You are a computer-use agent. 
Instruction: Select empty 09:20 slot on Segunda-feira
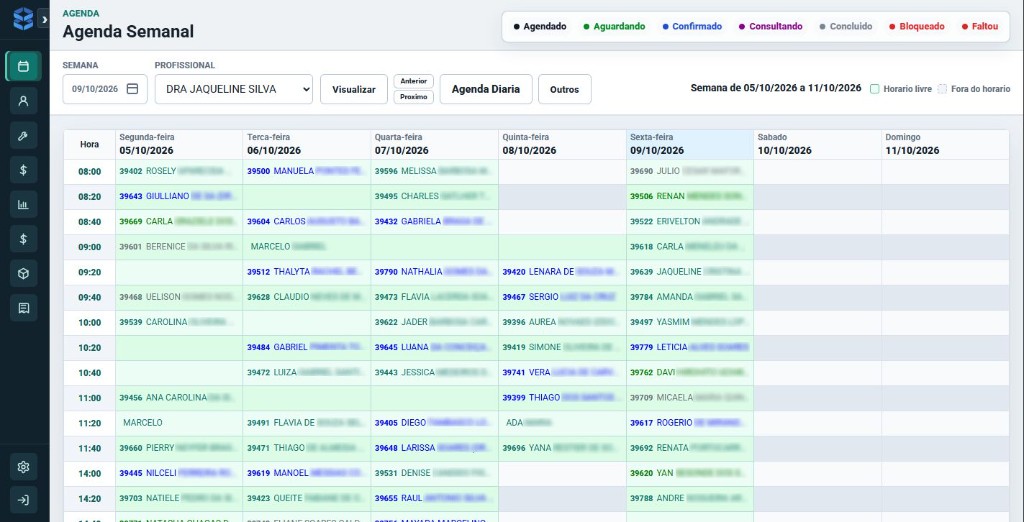pyautogui.click(x=179, y=272)
